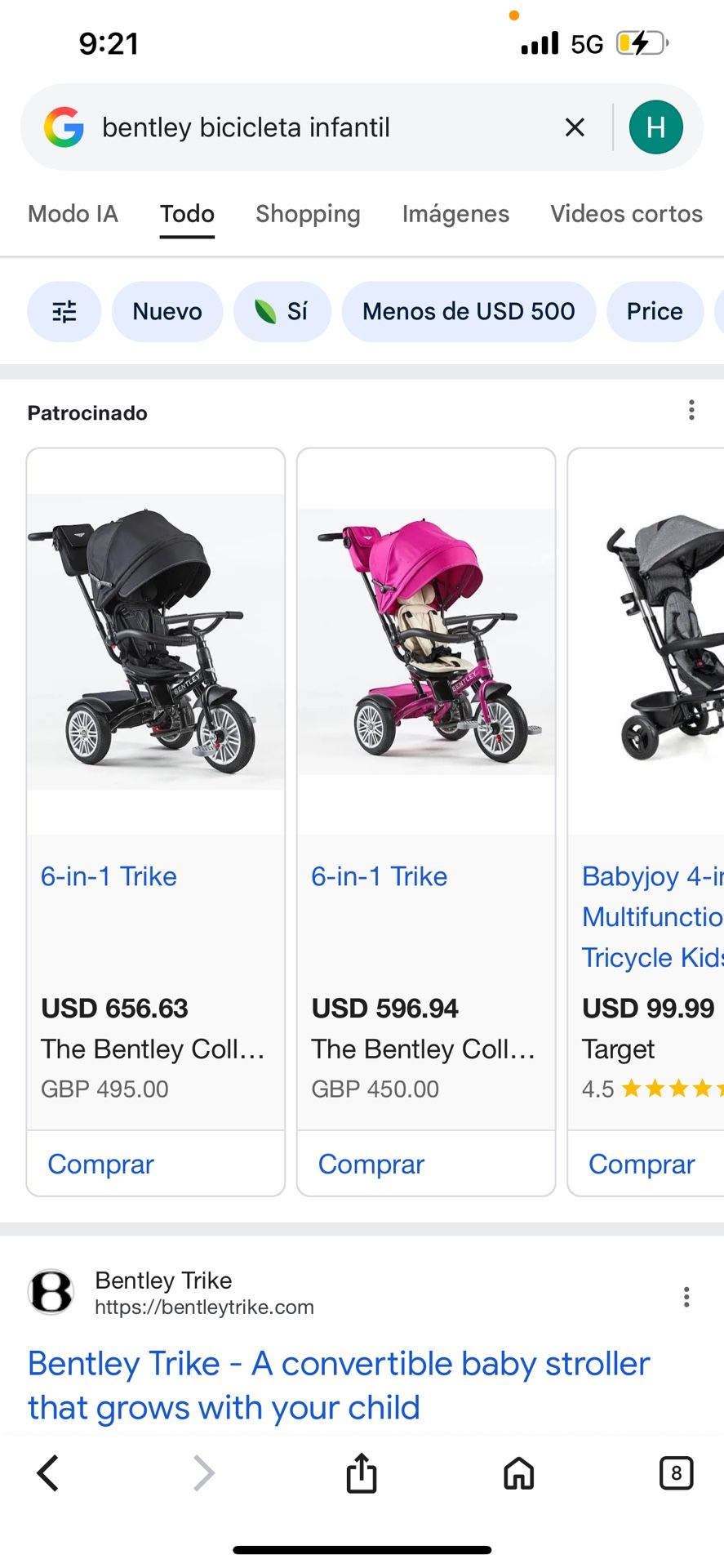Open Bentley Trike result options menu
Screen dimensions: 724x1568
(x=686, y=1297)
